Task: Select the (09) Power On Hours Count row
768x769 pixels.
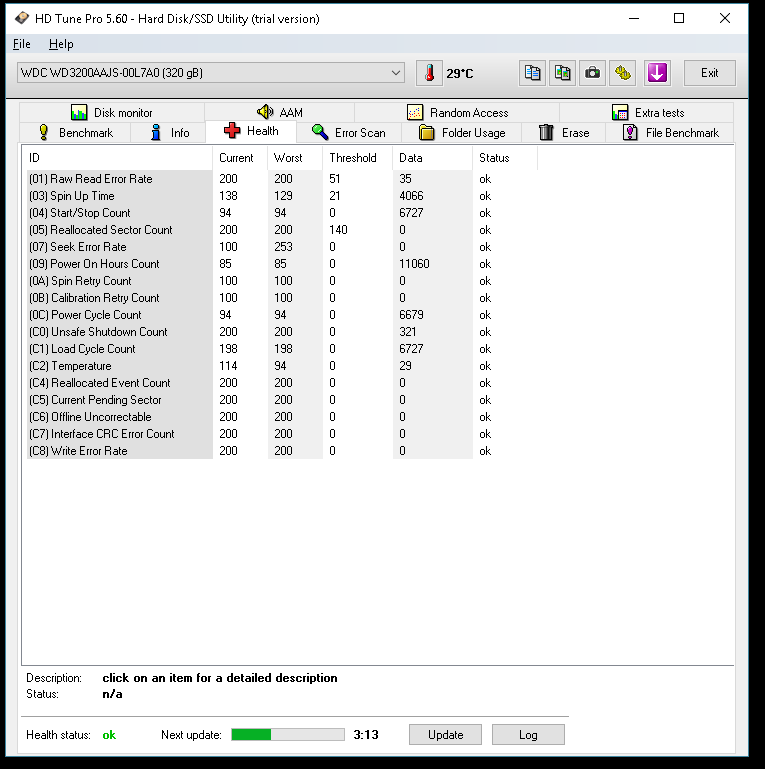Action: click(x=282, y=264)
